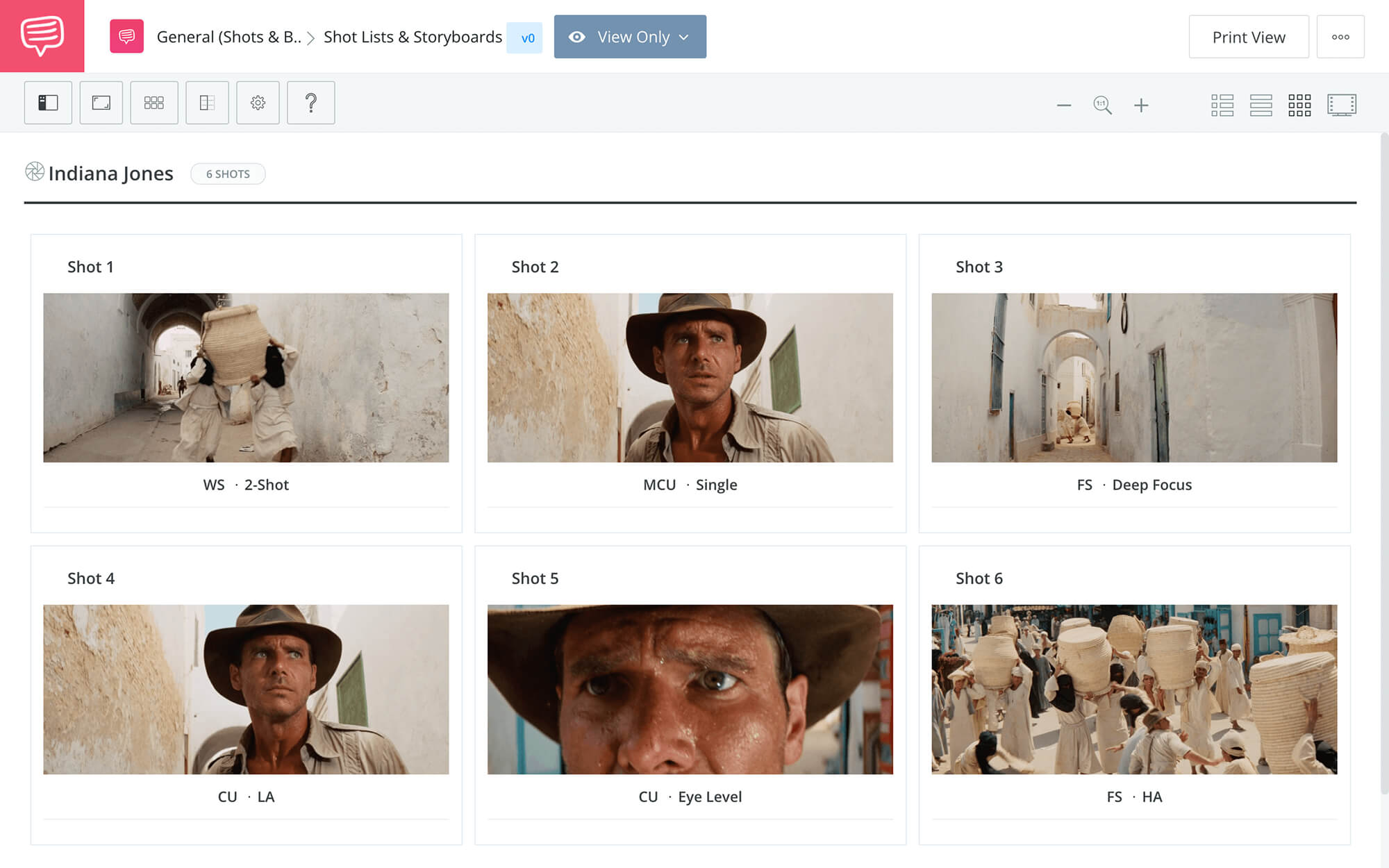Click the WS shot size text
The width and height of the screenshot is (1389, 868).
pos(214,485)
